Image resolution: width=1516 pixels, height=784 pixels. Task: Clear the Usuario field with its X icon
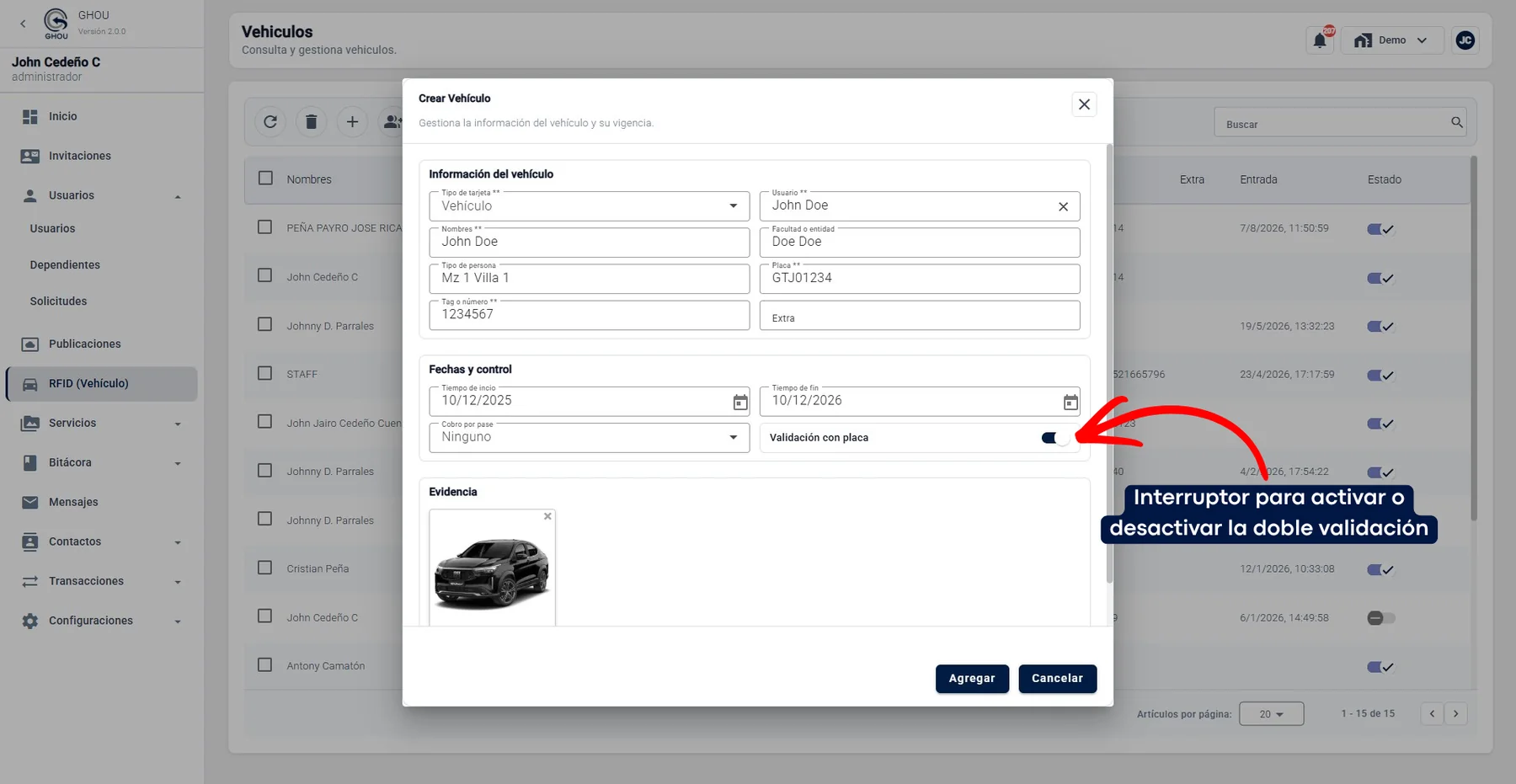click(x=1063, y=206)
